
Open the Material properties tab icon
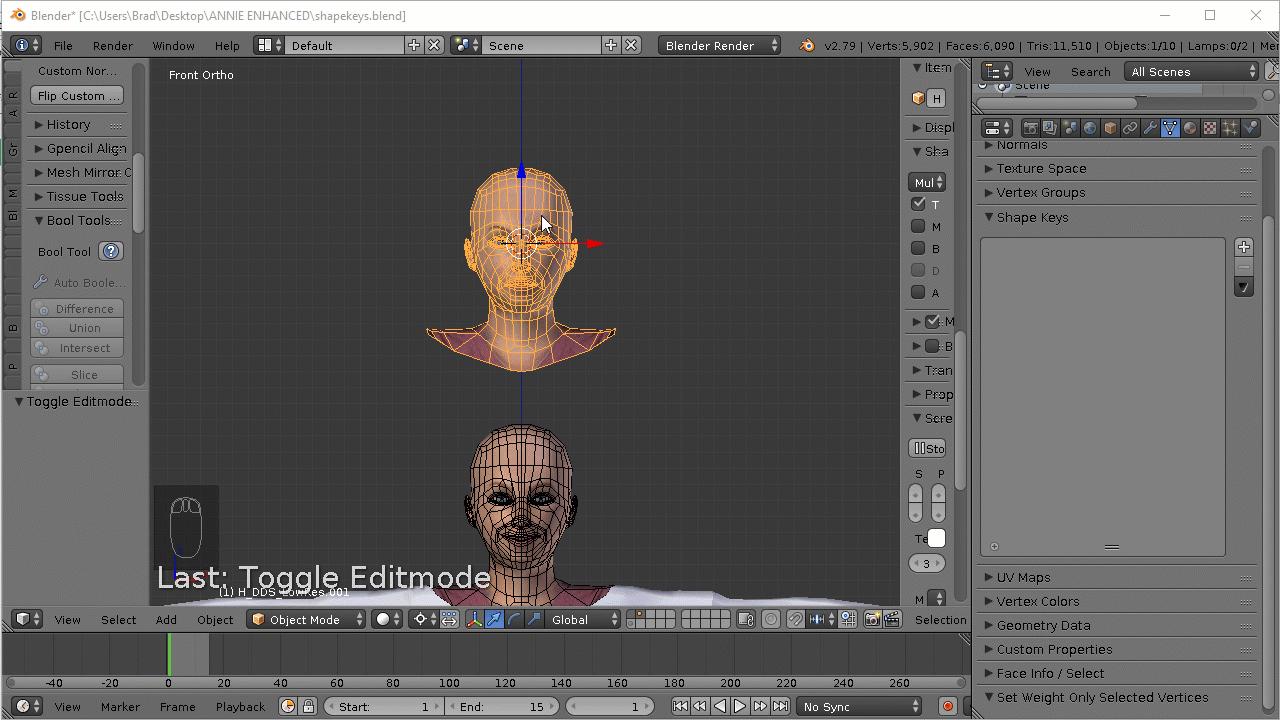click(x=1190, y=128)
